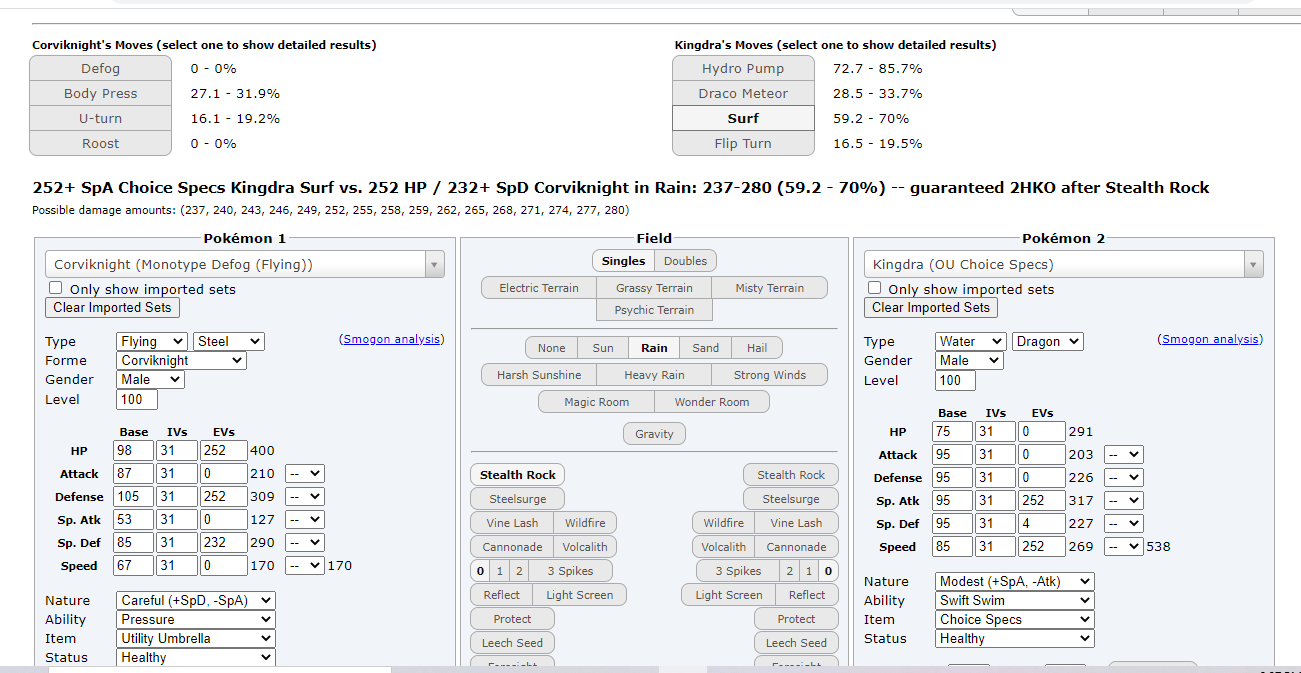Select Kingdra's Draco Meteor move
The width and height of the screenshot is (1301, 673).
pyautogui.click(x=743, y=94)
